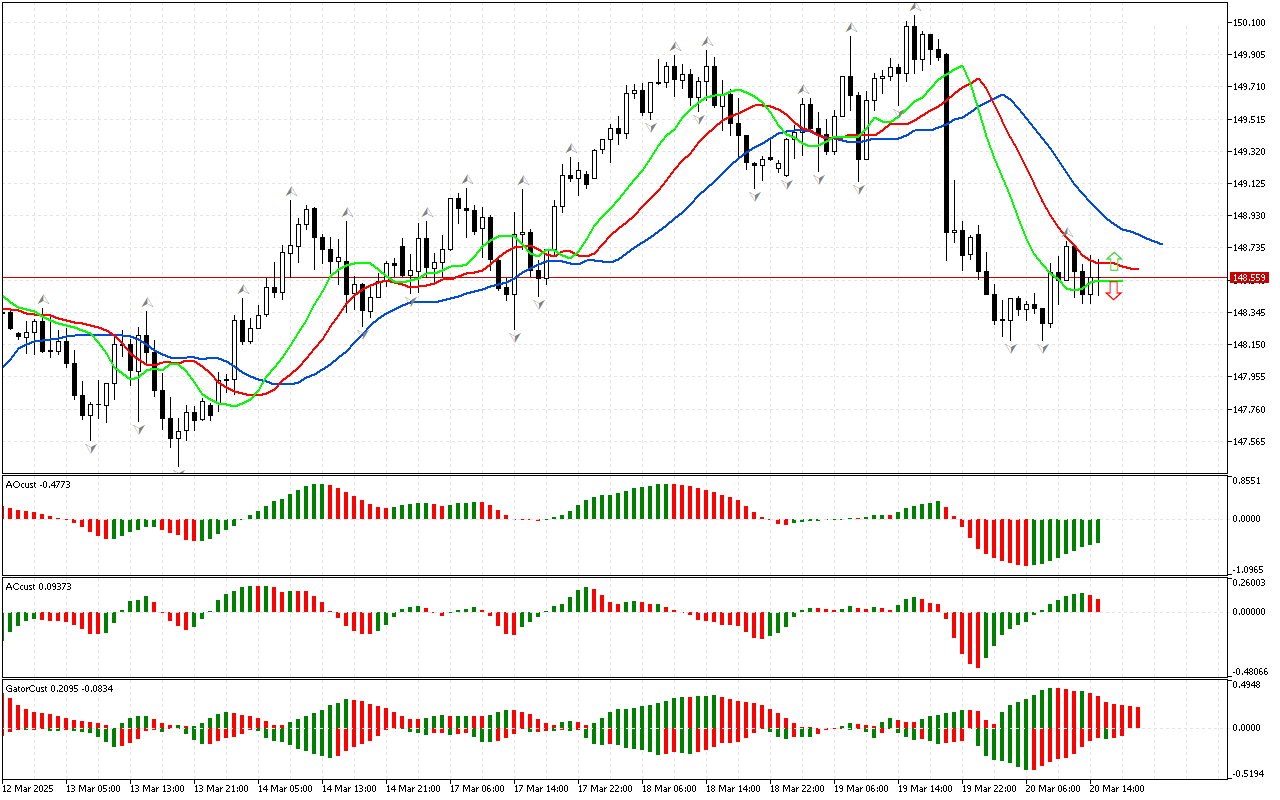
Task: Click the 17 Mar 14:00 time label
Action: click(x=541, y=789)
